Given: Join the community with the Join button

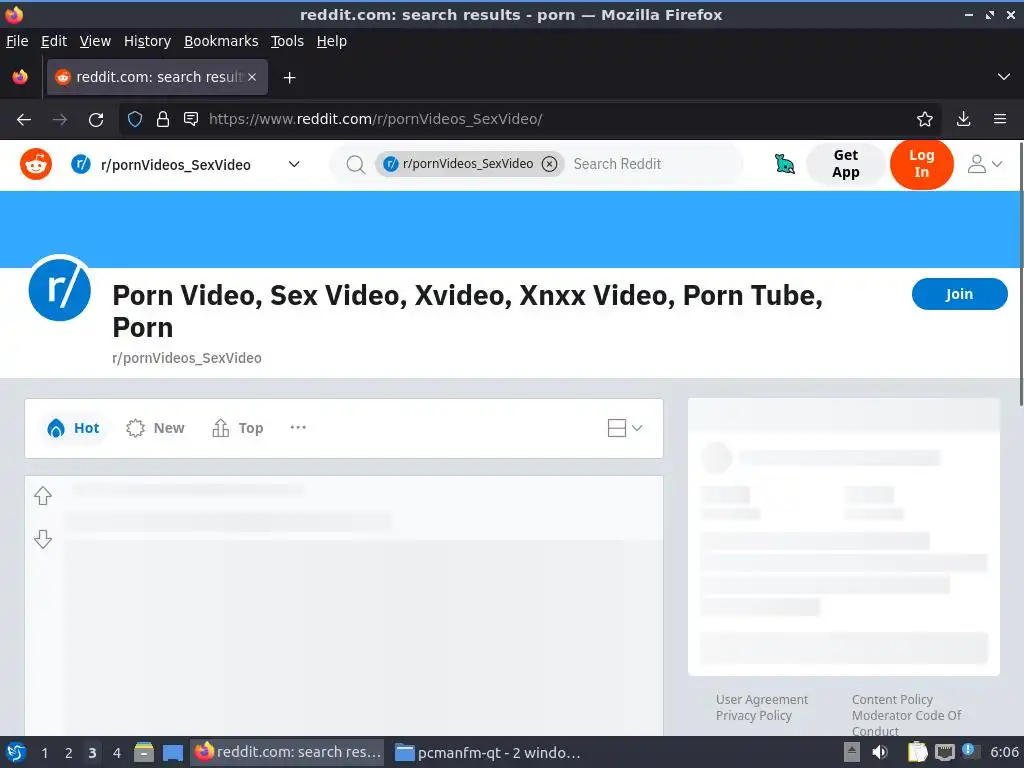Looking at the screenshot, I should pos(959,294).
